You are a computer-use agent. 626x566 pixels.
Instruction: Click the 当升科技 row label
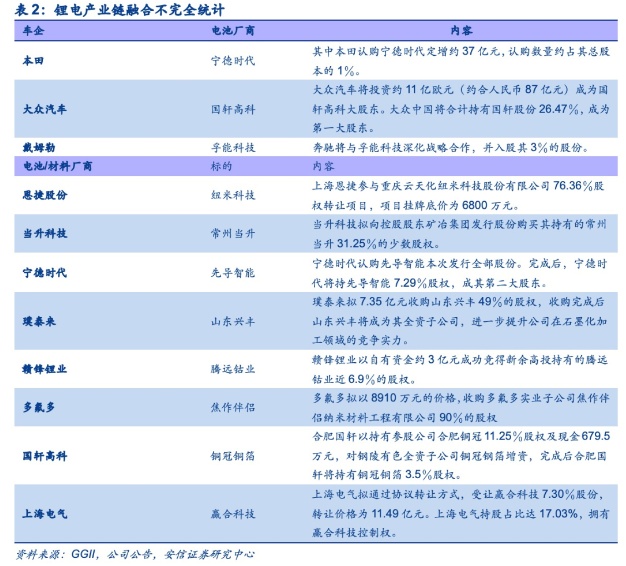(45, 233)
